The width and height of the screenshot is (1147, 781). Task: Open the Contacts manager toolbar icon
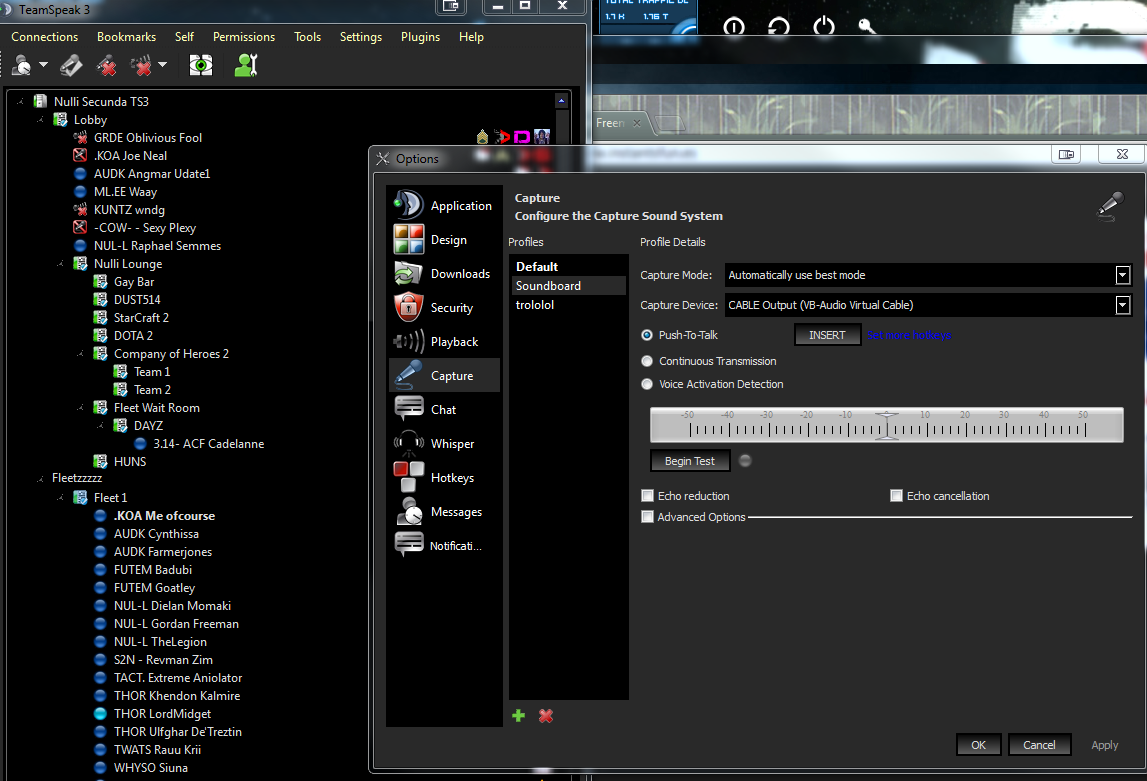click(246, 66)
